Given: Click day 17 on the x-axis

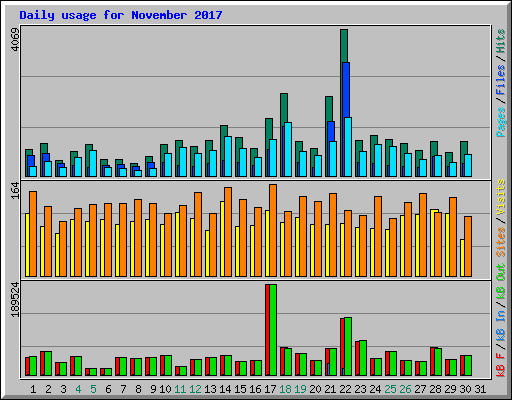Looking at the screenshot, I should point(270,389).
